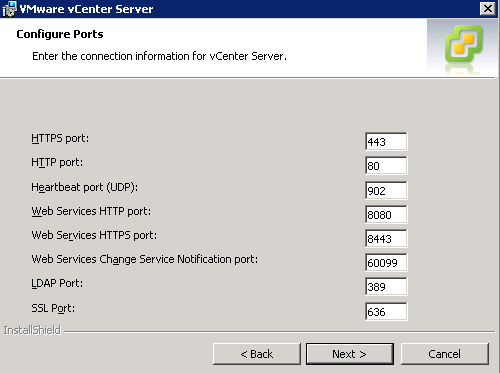Click the InstallShield text at bottom

click(32, 330)
